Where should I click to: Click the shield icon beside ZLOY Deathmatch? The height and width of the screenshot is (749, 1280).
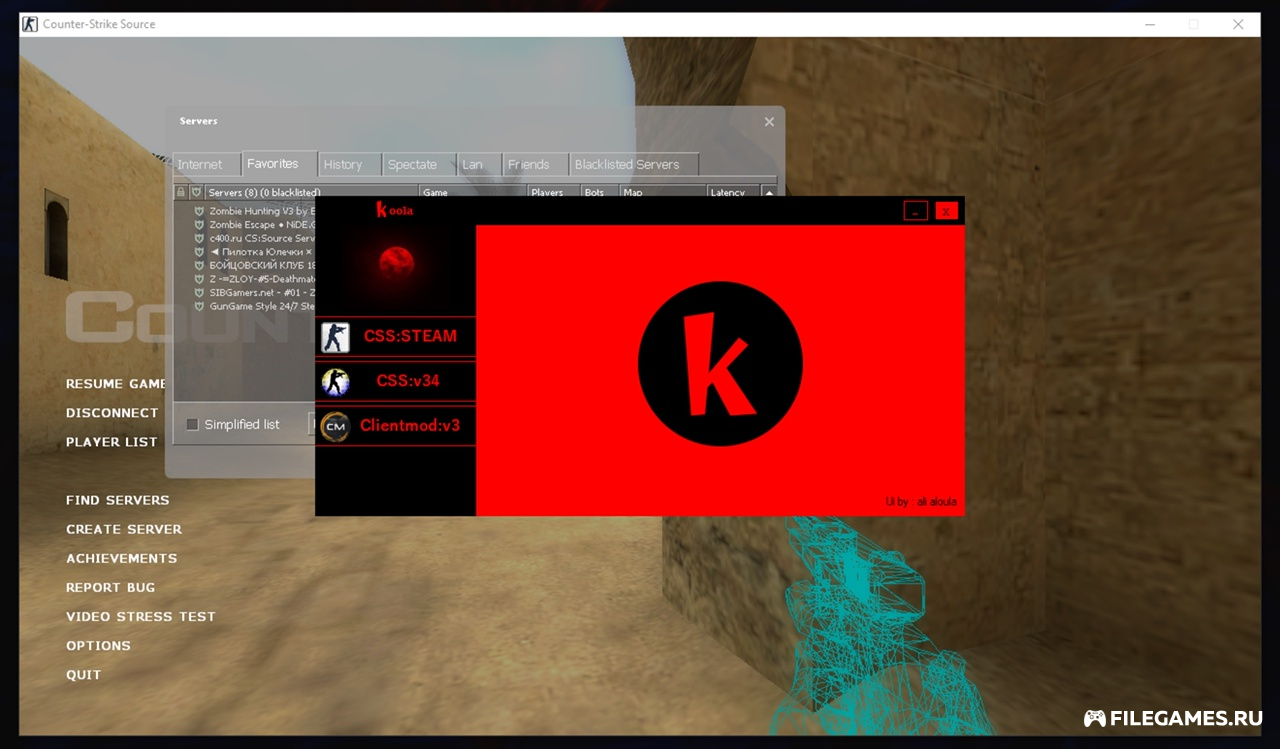[x=199, y=279]
